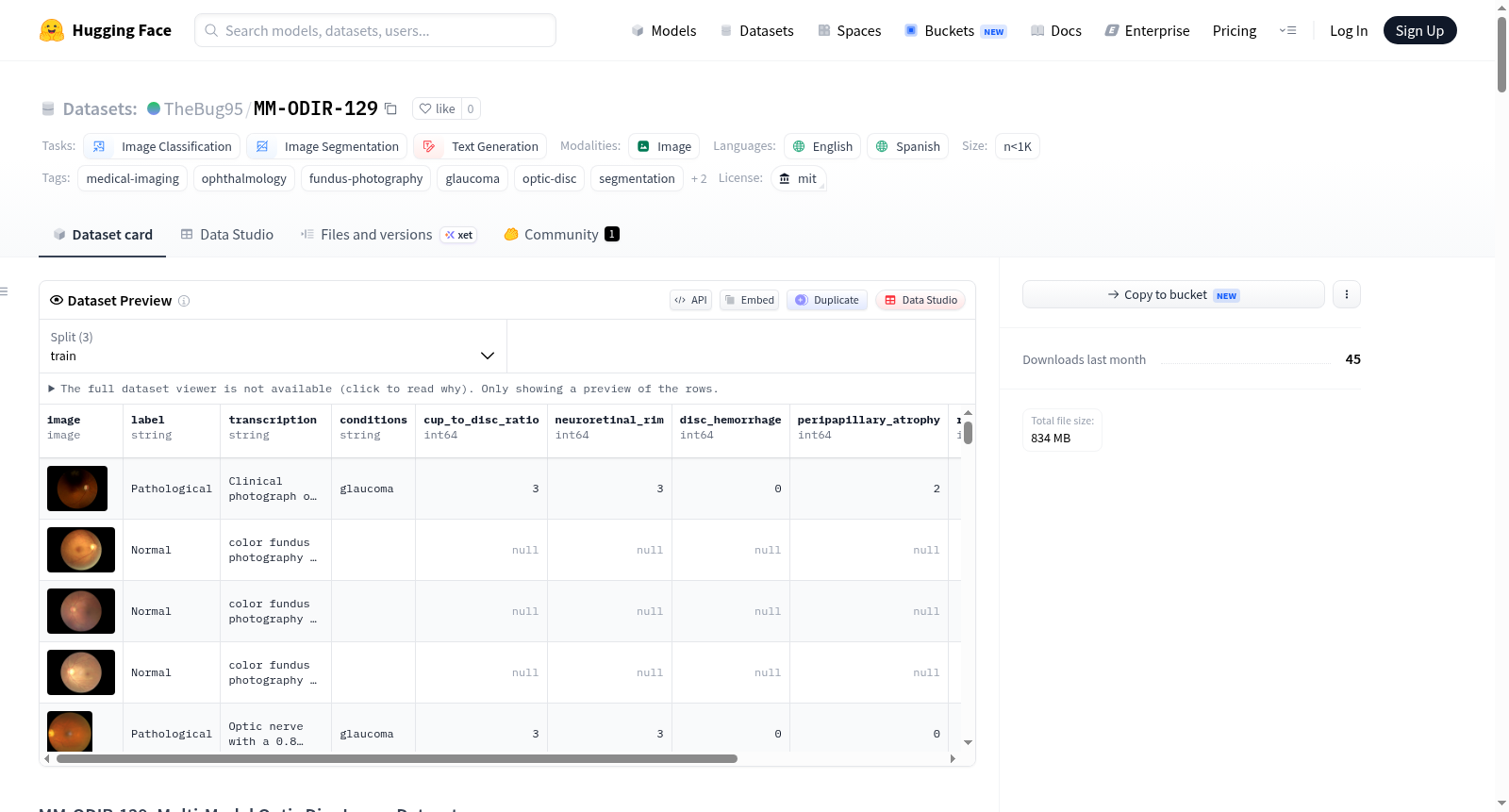The height and width of the screenshot is (812, 1509).
Task: Filter by English language tag
Action: pos(822,146)
